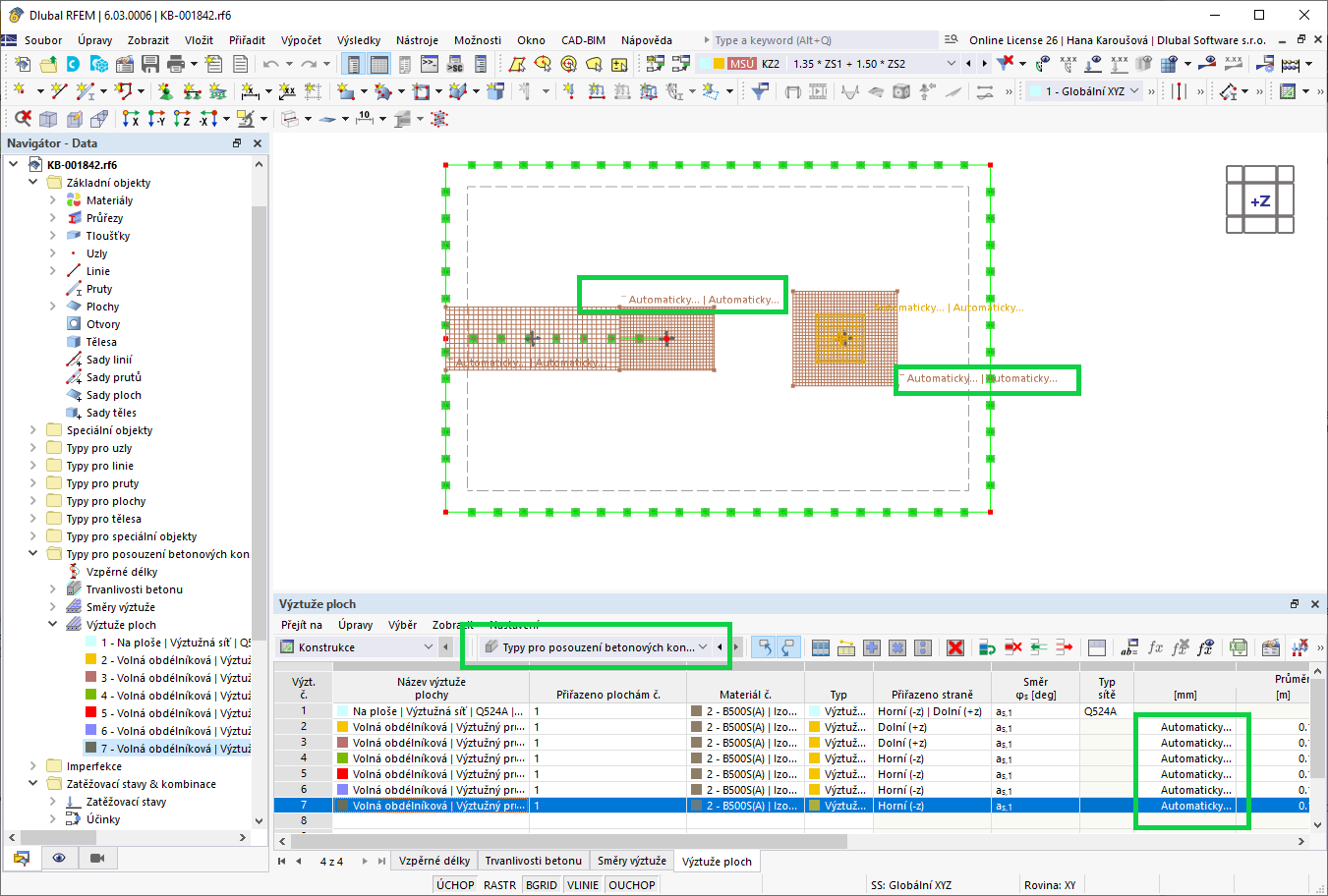Click the cancel-selection magnifier icon
Image resolution: width=1328 pixels, height=896 pixels.
click(23, 118)
